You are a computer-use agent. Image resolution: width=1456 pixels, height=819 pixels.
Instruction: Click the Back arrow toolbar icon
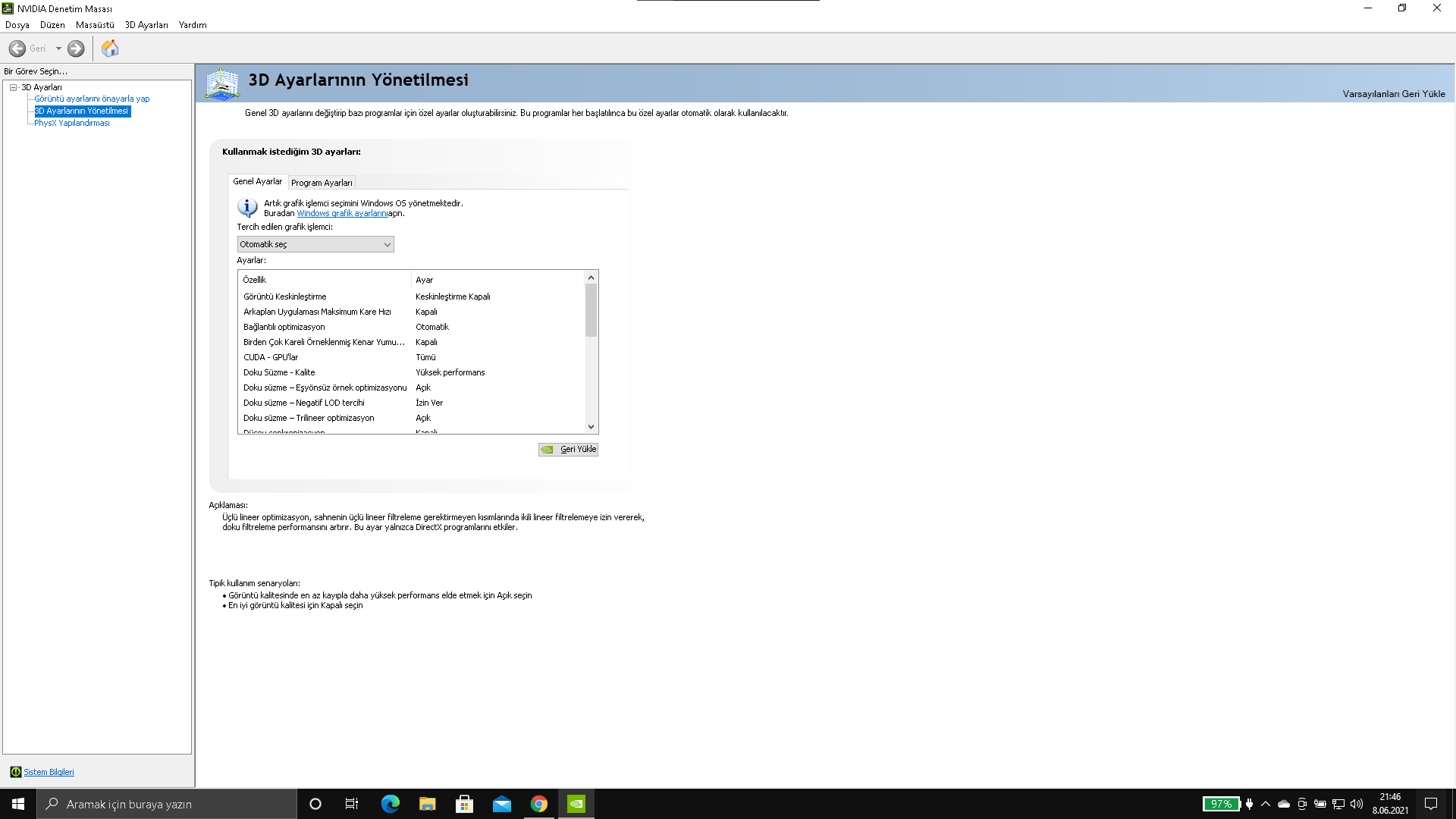[x=17, y=49]
